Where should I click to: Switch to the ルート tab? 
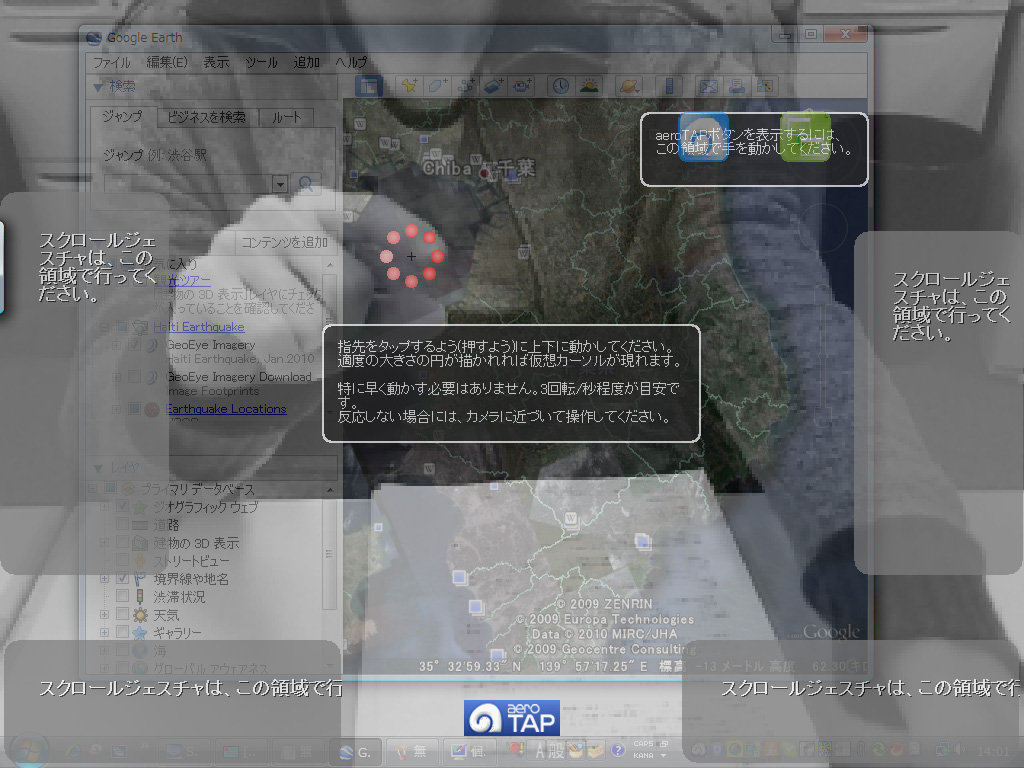pos(286,116)
